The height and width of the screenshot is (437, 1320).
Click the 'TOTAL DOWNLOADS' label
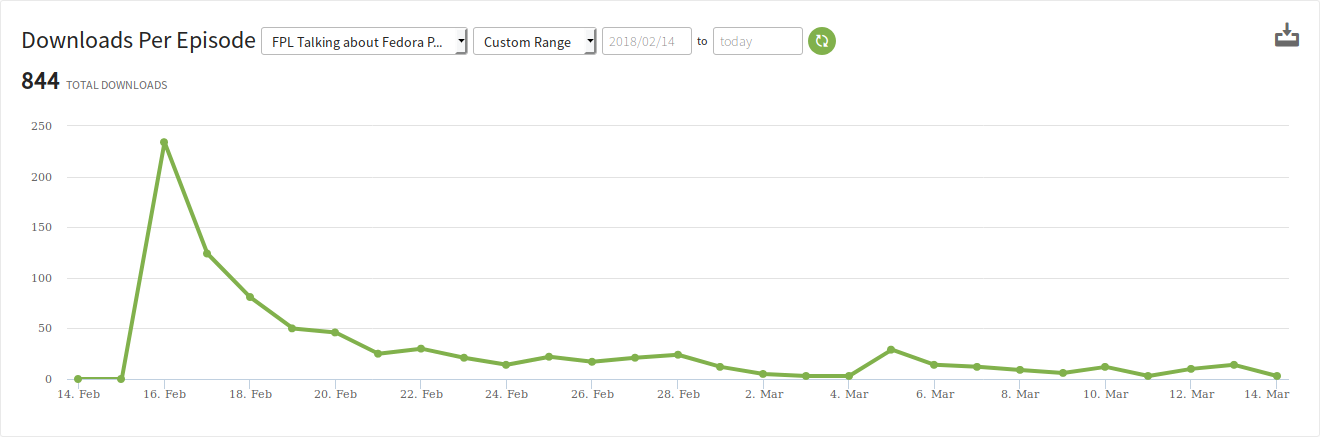[116, 86]
